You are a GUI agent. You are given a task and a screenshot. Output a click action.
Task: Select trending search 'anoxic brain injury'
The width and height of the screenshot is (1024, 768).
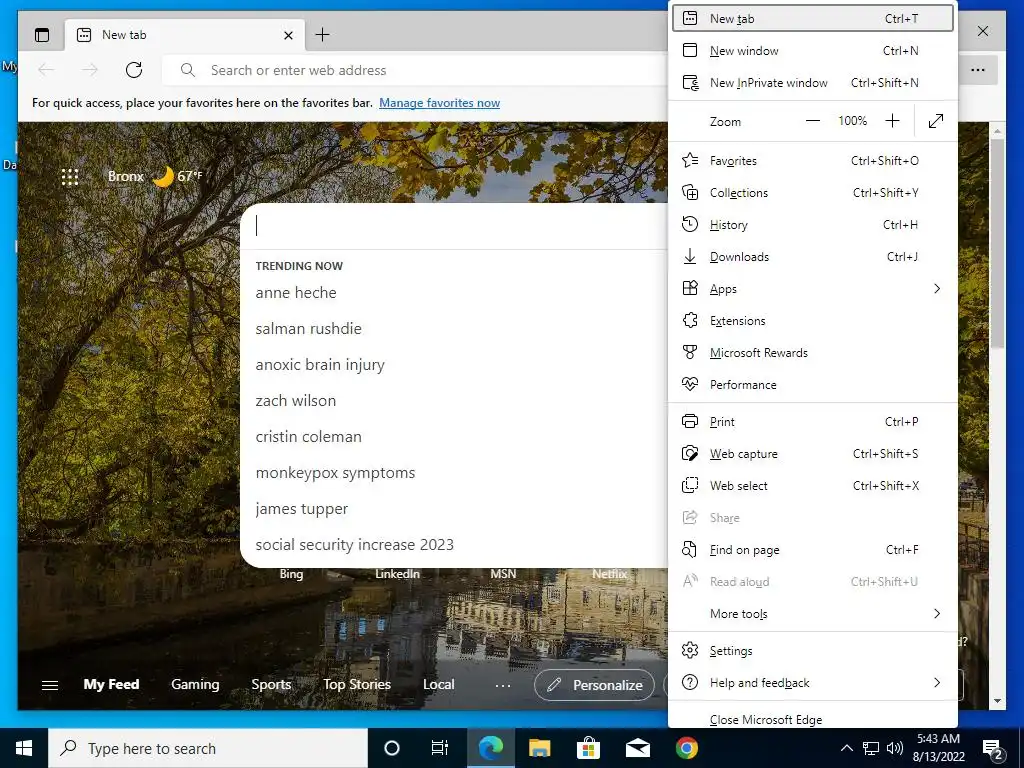pyautogui.click(x=320, y=364)
